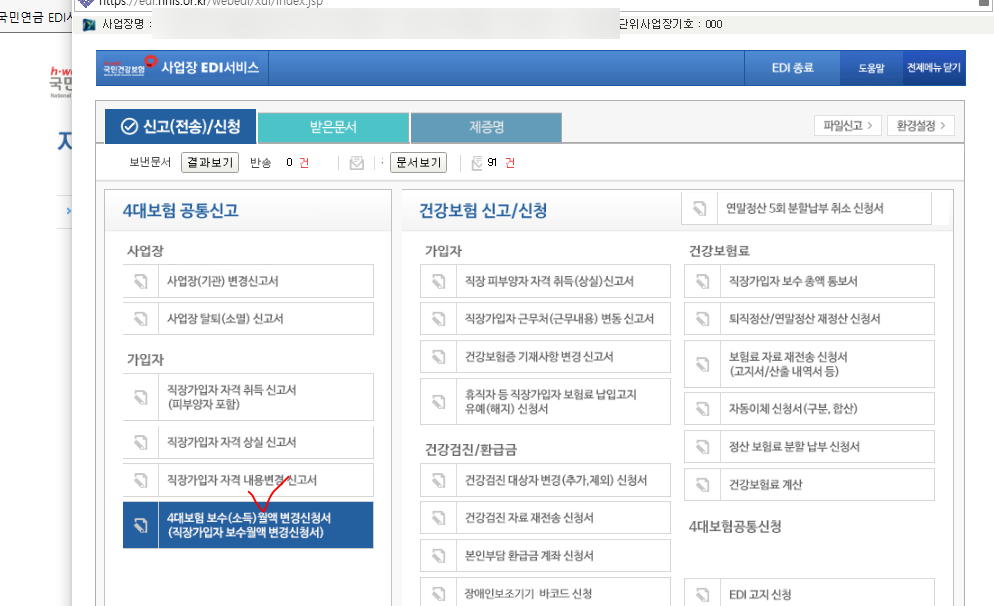Click icon of highlighted 4대보험 보수월액 변경신청서

coord(141,525)
